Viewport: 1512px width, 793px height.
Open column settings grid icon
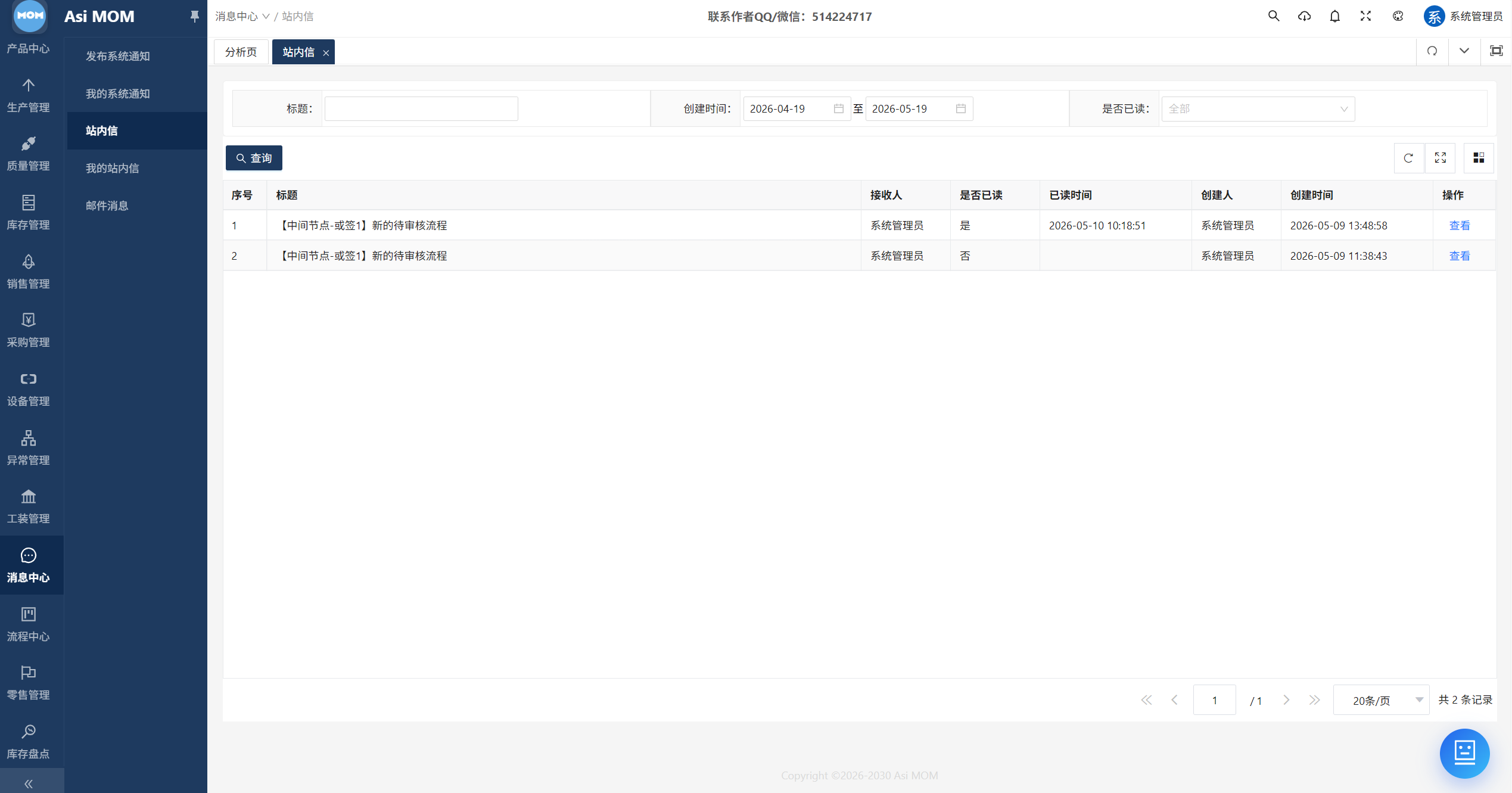coord(1479,158)
